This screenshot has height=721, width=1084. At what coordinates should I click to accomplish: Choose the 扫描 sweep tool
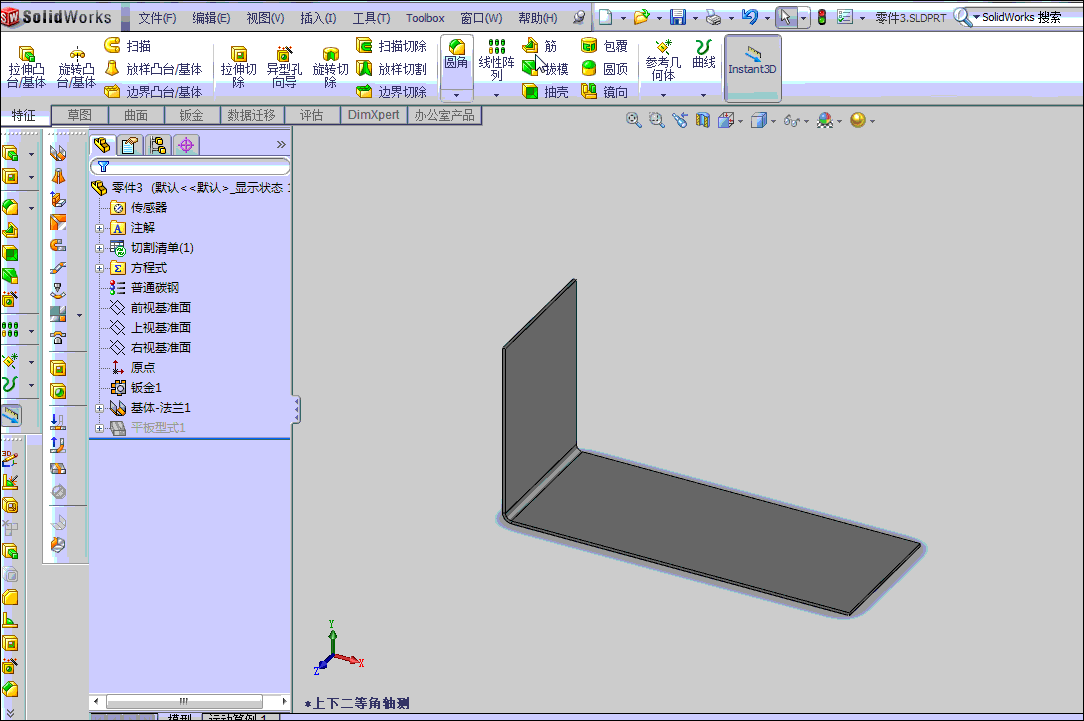128,46
